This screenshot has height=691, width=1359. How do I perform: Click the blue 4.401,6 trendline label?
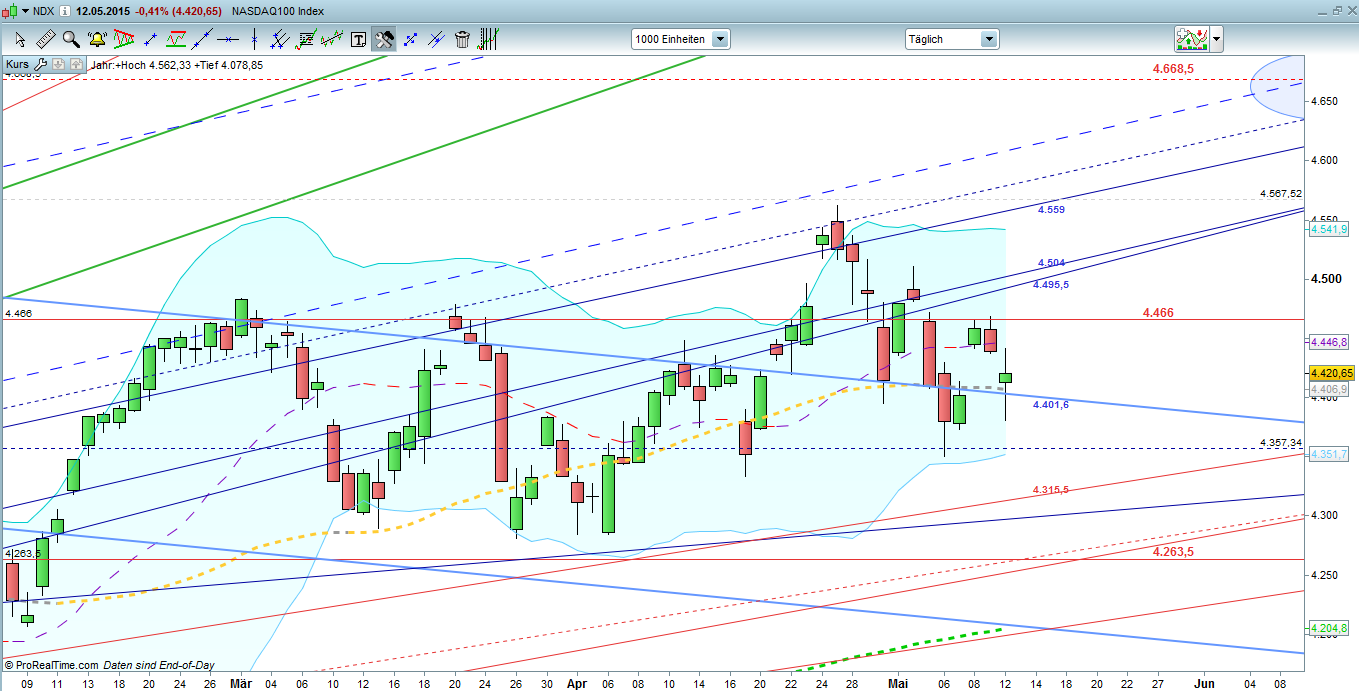point(1051,404)
